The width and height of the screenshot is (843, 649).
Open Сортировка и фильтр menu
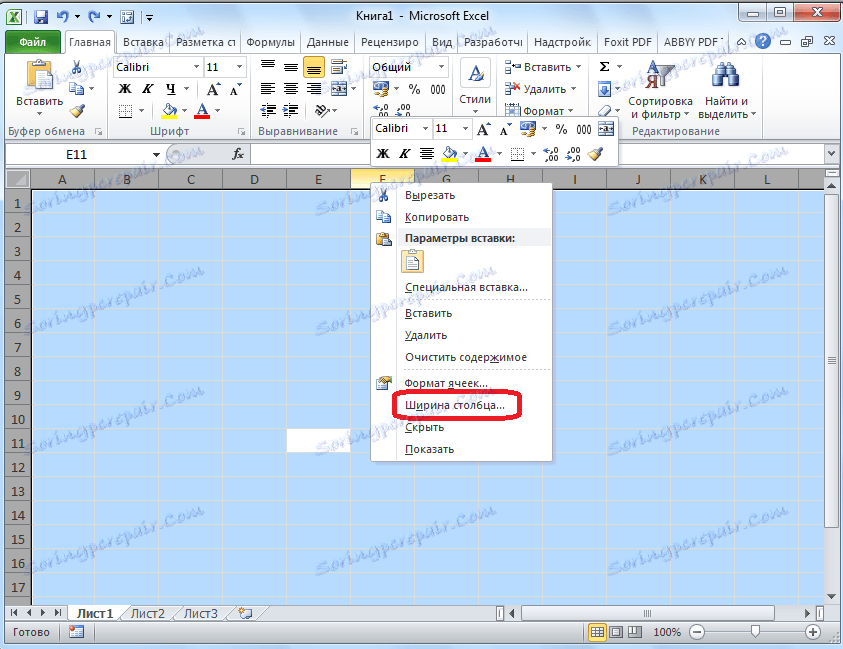pyautogui.click(x=660, y=89)
